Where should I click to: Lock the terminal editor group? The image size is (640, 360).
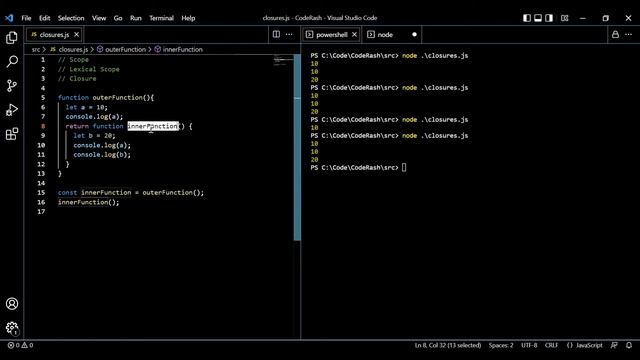(615, 35)
